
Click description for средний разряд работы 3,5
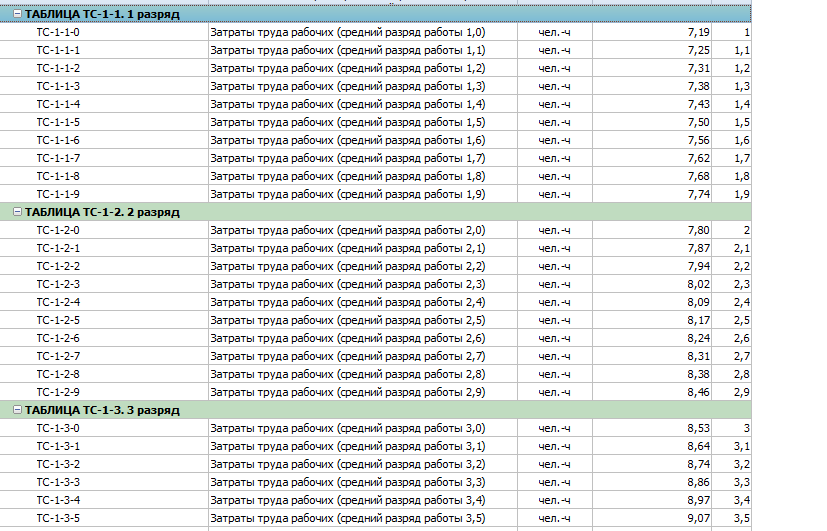[x=347, y=518]
